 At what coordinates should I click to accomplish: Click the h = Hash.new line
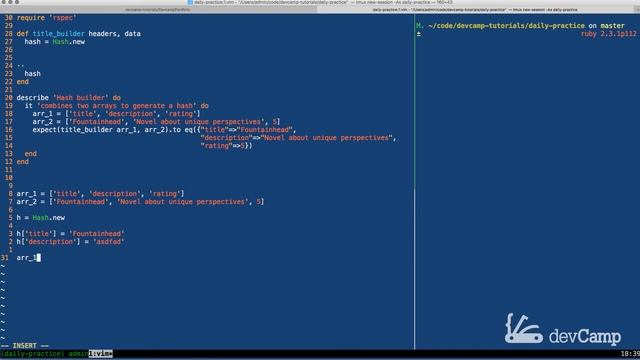pyautogui.click(x=40, y=218)
